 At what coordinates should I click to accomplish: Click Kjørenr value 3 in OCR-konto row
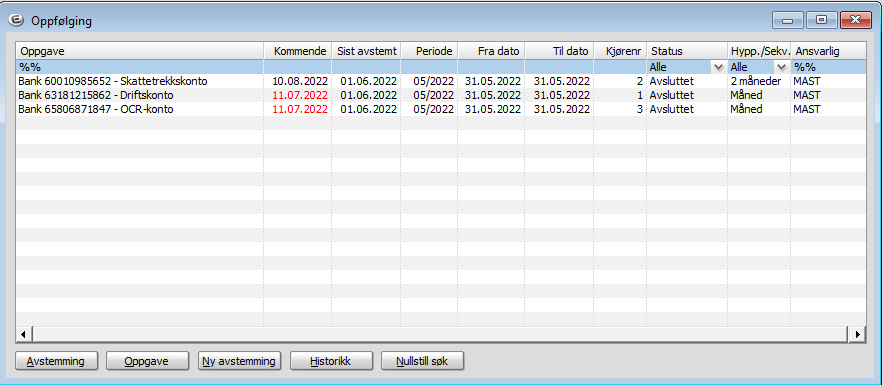point(640,109)
